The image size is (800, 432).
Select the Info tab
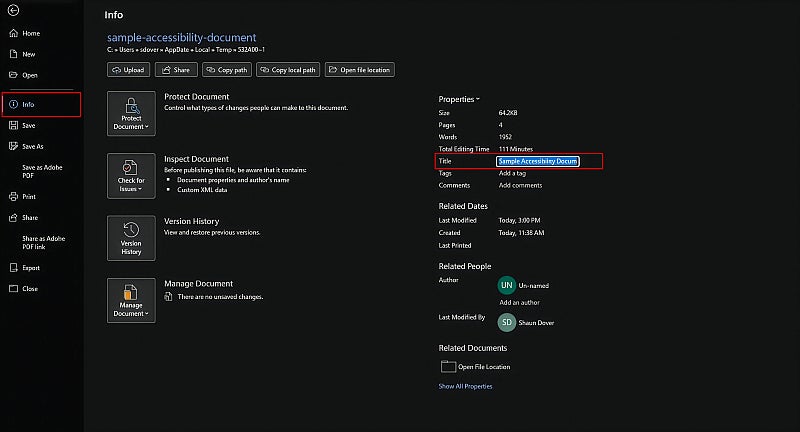point(41,104)
